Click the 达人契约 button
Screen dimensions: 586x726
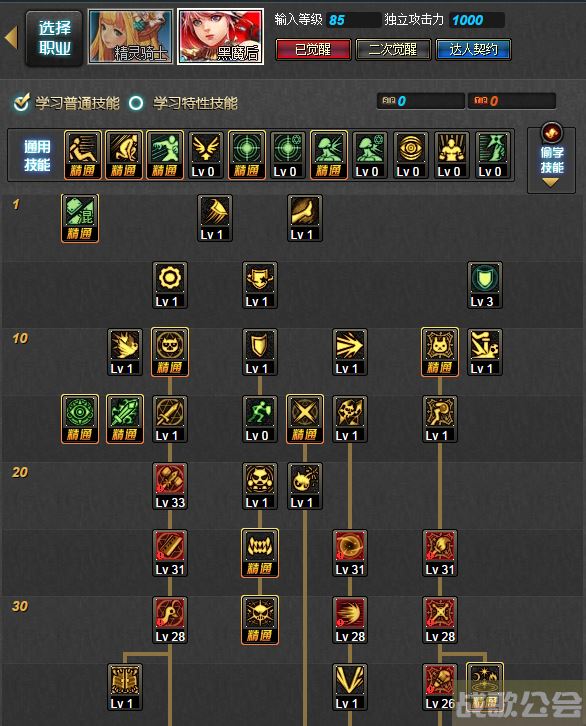coord(473,50)
